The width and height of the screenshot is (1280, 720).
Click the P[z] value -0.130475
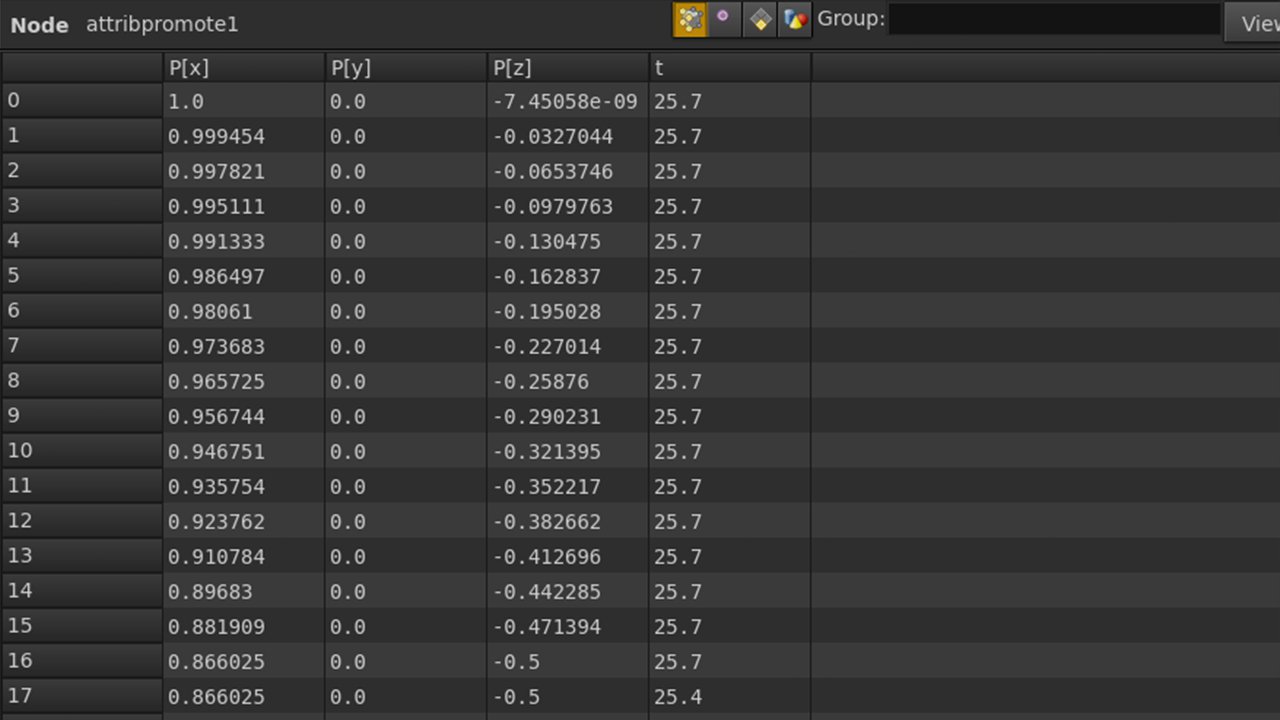coord(547,242)
